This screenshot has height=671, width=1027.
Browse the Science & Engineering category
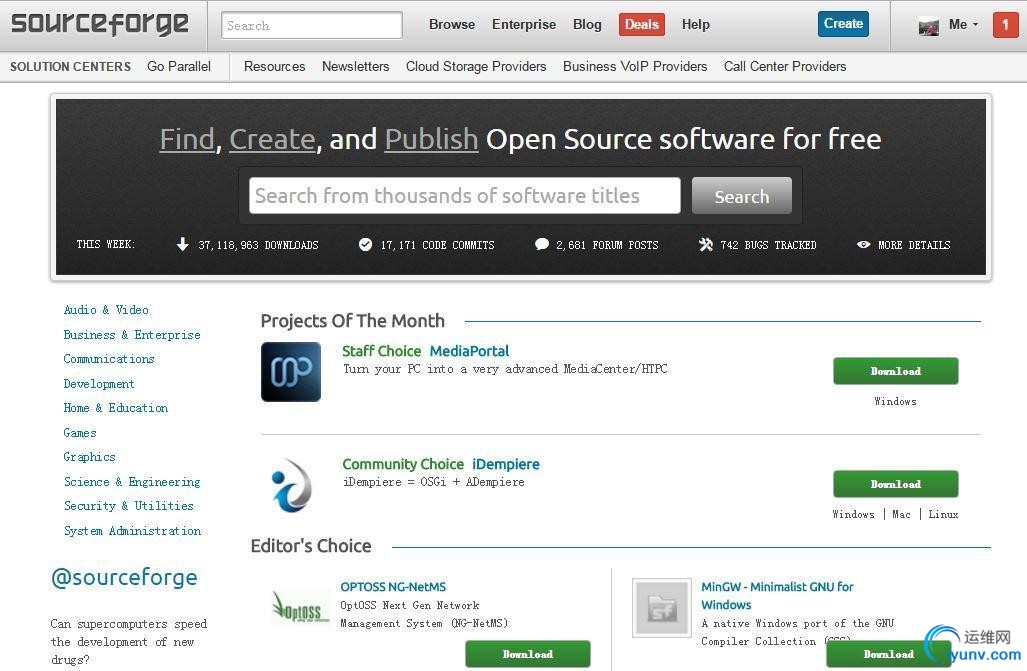132,482
